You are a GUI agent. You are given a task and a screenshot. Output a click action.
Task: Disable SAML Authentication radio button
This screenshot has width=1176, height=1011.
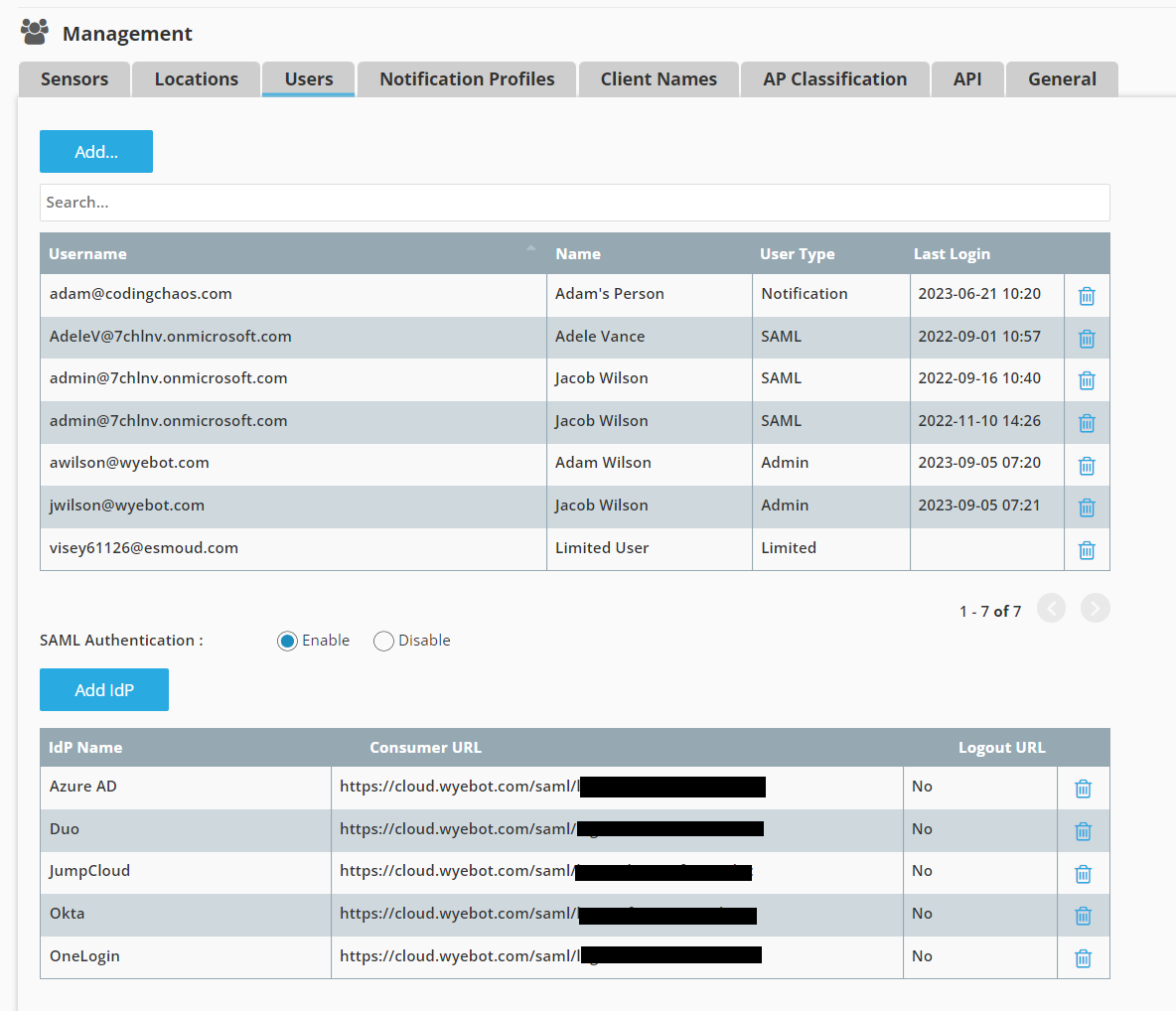coord(383,642)
